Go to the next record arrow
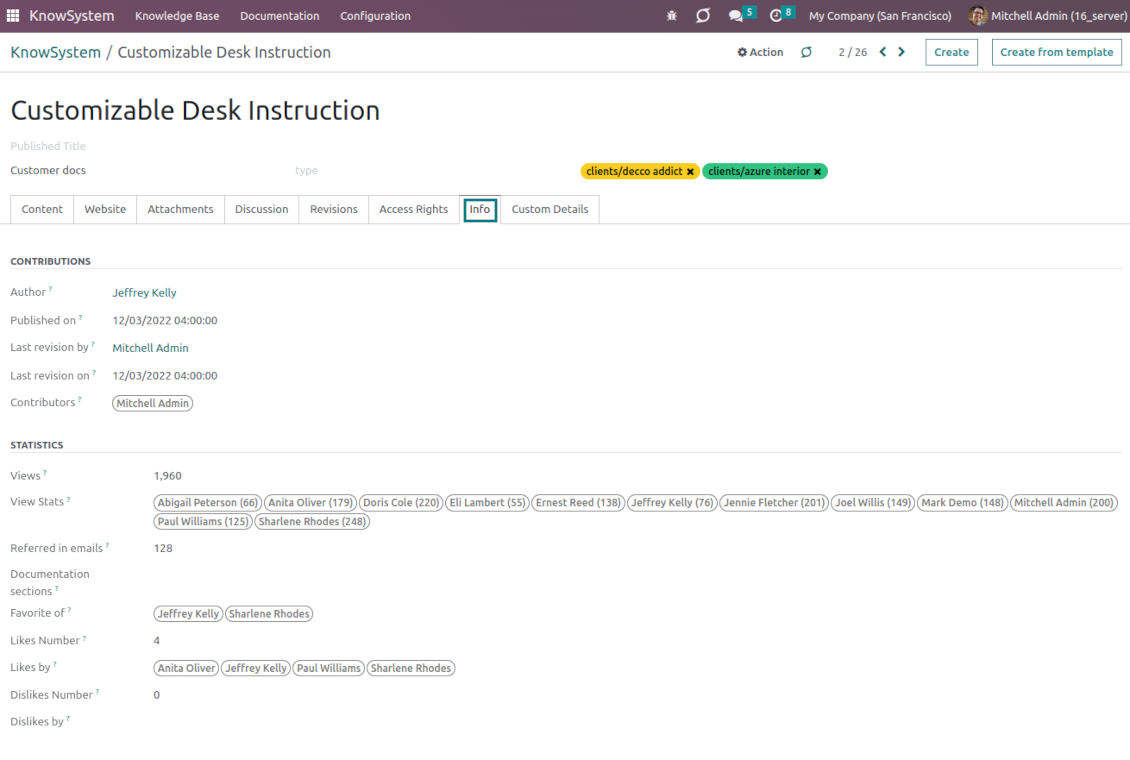Screen dimensions: 1130x760 coord(902,52)
